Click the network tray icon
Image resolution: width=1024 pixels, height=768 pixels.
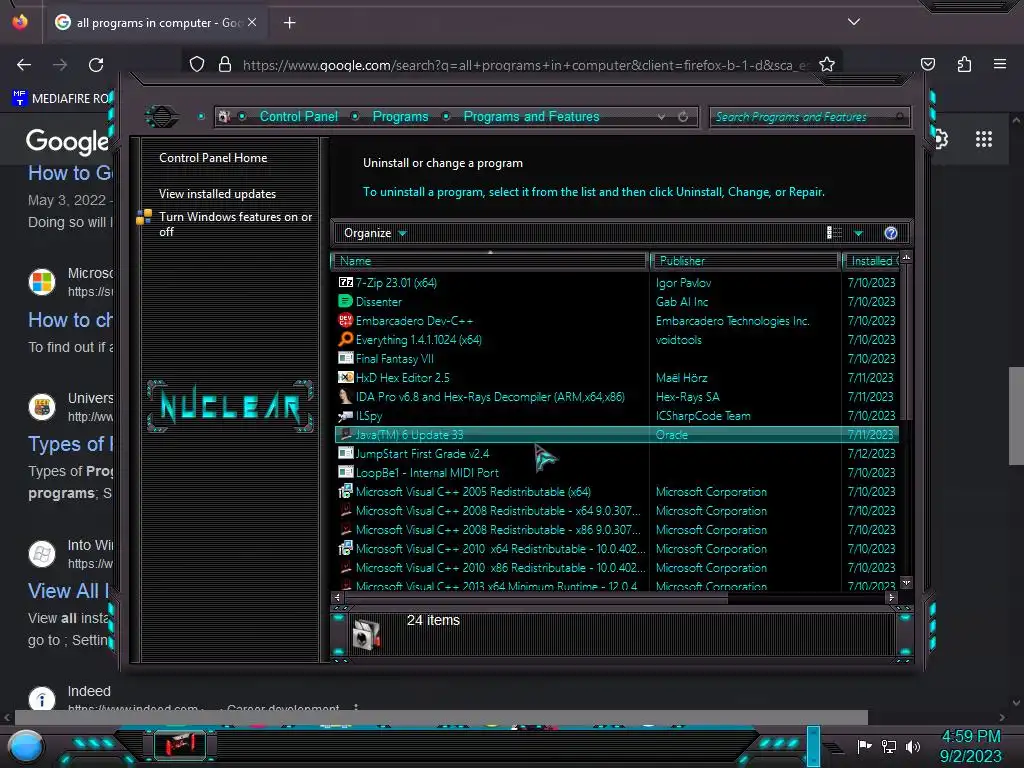pyautogui.click(x=889, y=746)
